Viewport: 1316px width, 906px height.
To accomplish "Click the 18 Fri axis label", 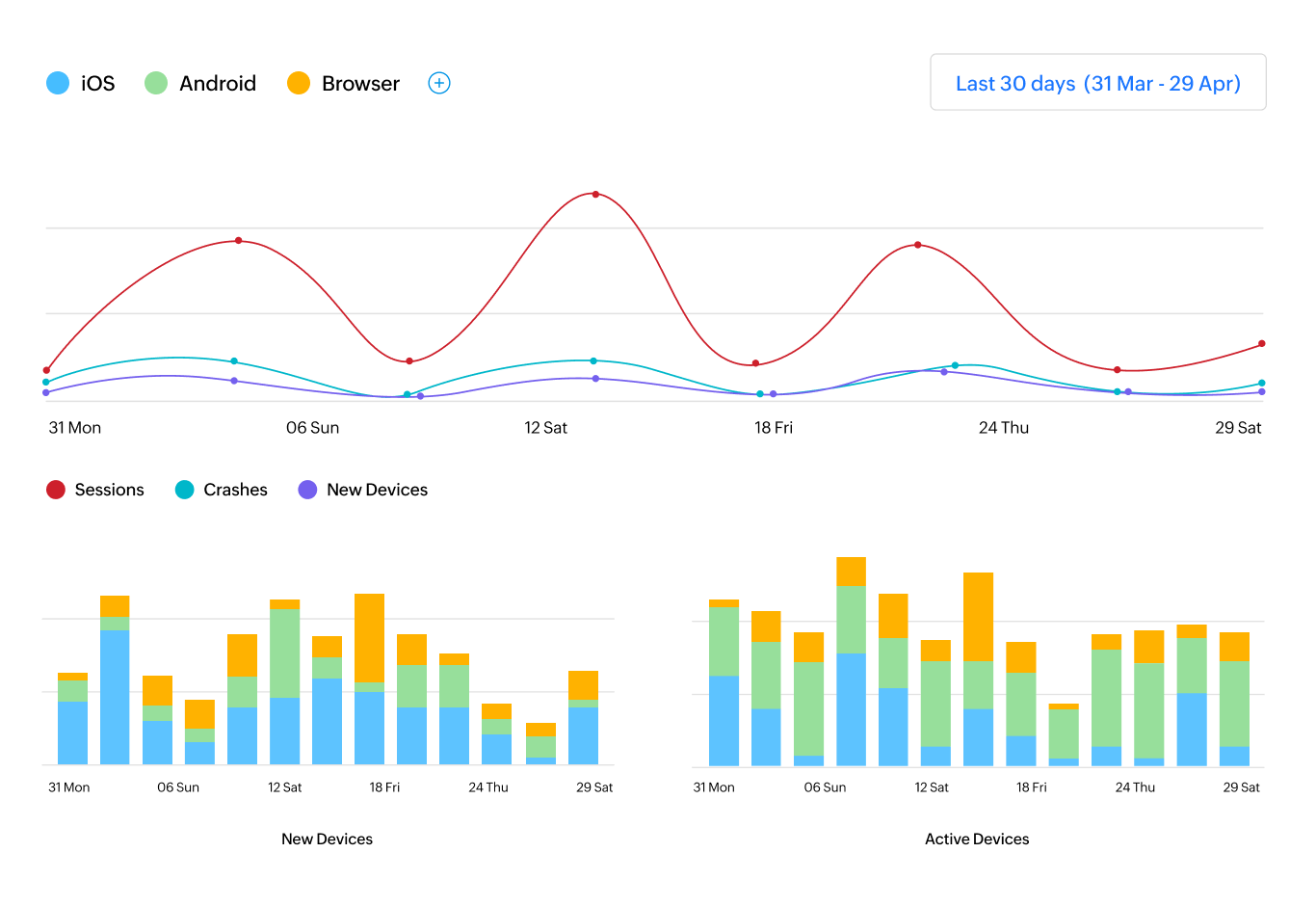I will (776, 428).
